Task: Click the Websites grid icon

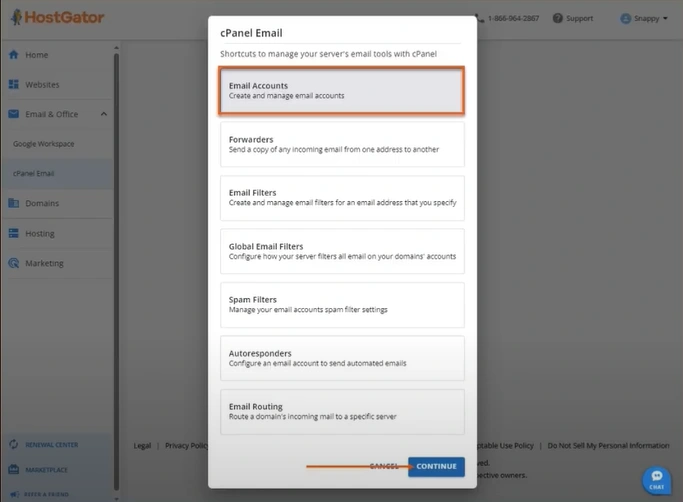Action: pos(14,84)
